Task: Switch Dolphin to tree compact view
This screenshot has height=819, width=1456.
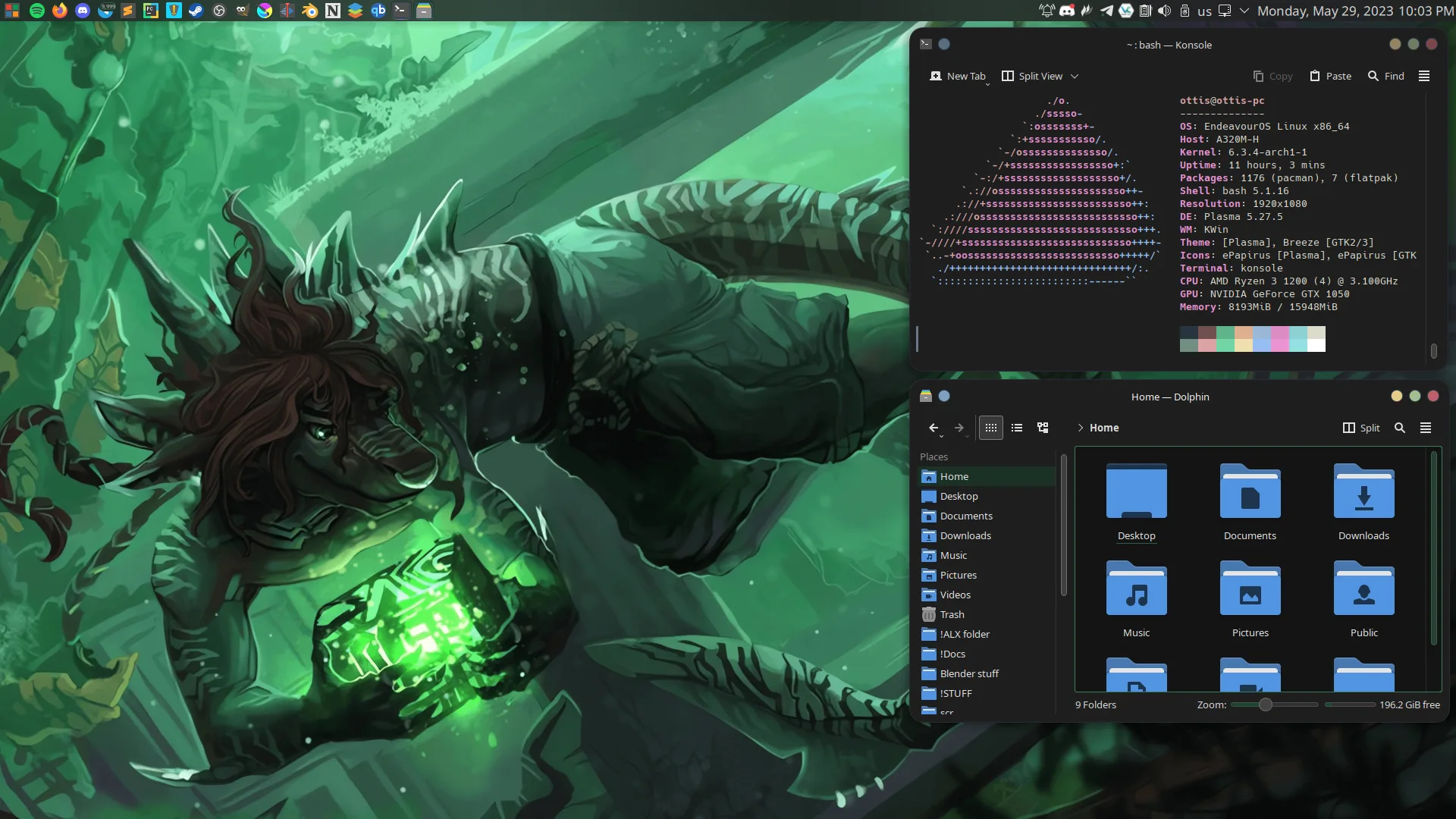Action: [x=1043, y=428]
